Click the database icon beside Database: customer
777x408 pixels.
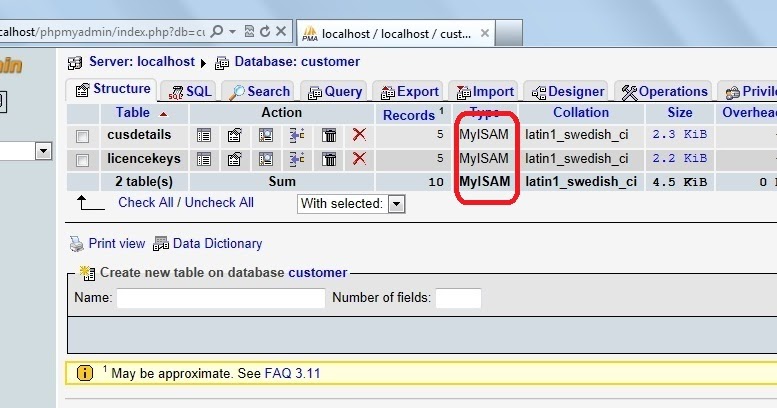222,63
